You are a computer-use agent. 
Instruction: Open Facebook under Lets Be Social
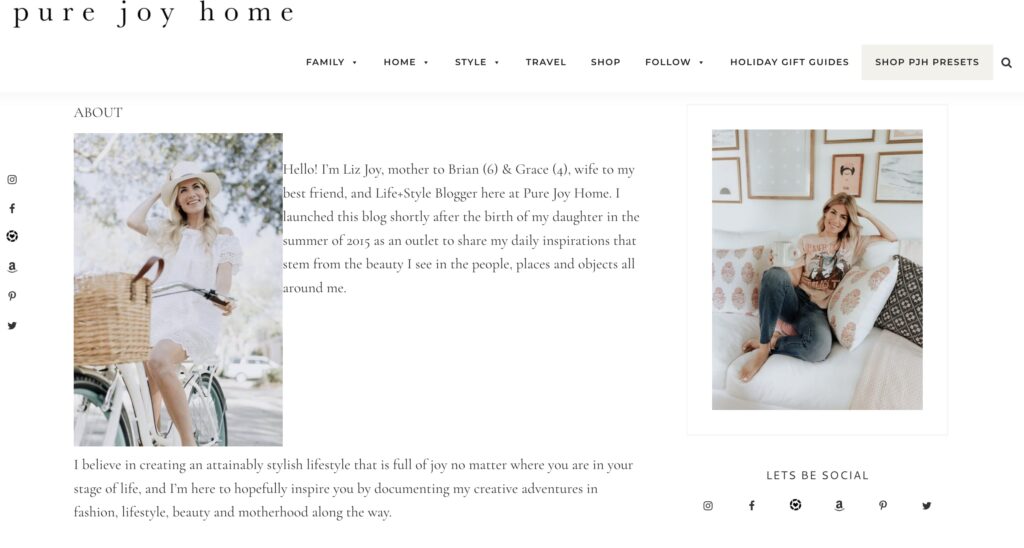click(752, 506)
